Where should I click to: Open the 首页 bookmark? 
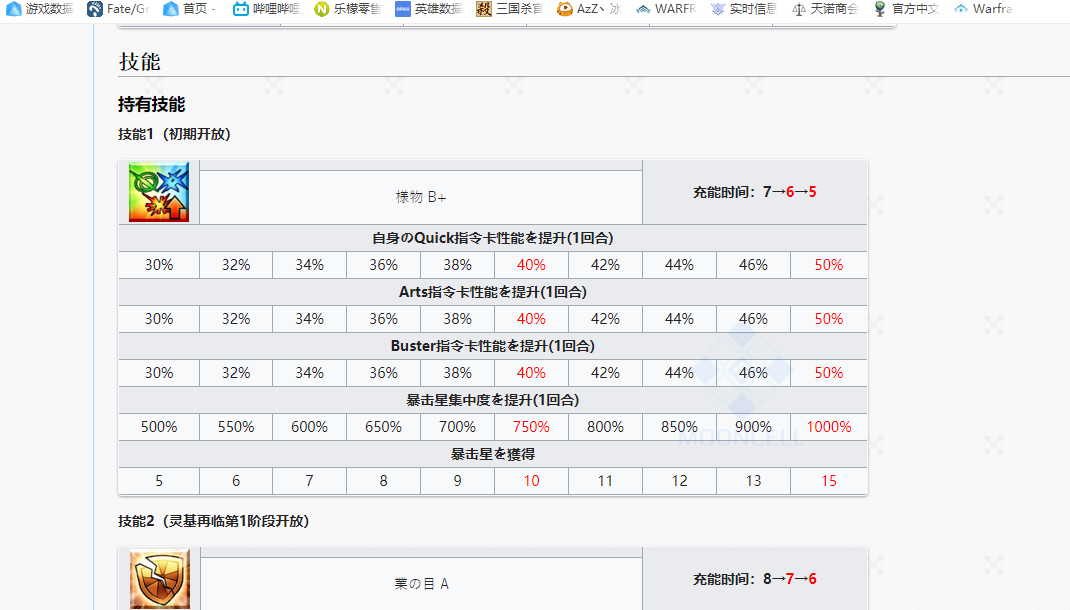[190, 9]
